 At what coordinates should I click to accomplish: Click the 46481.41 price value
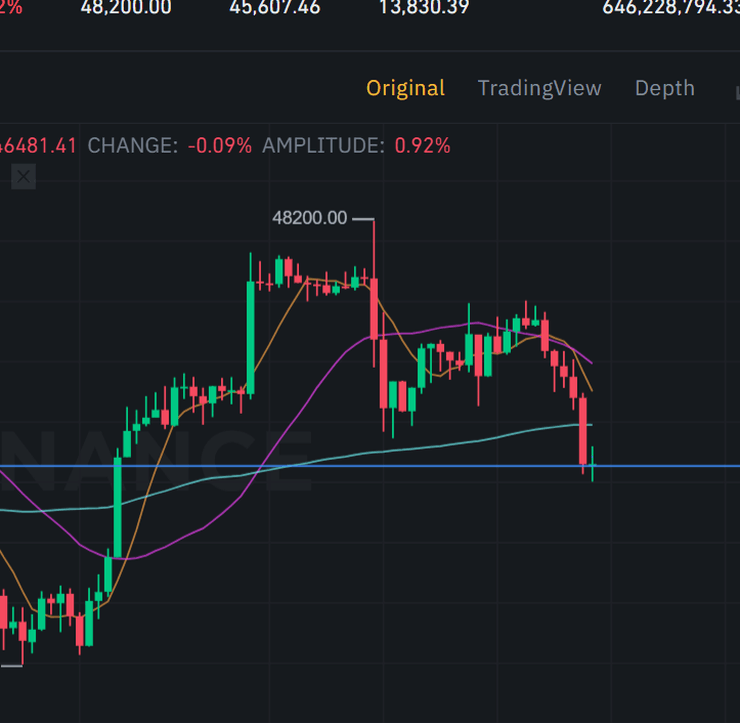(x=38, y=146)
